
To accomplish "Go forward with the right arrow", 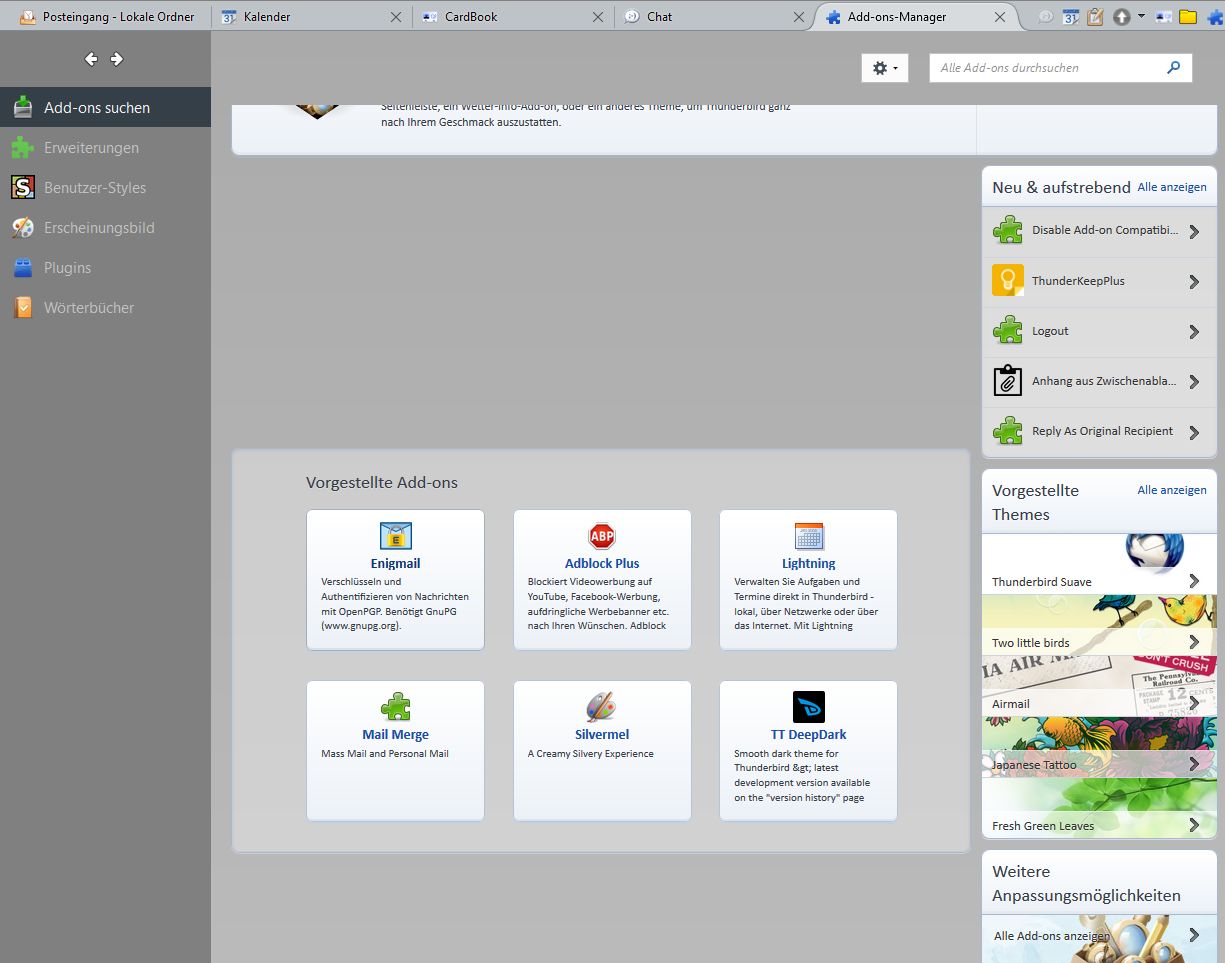I will [x=117, y=59].
